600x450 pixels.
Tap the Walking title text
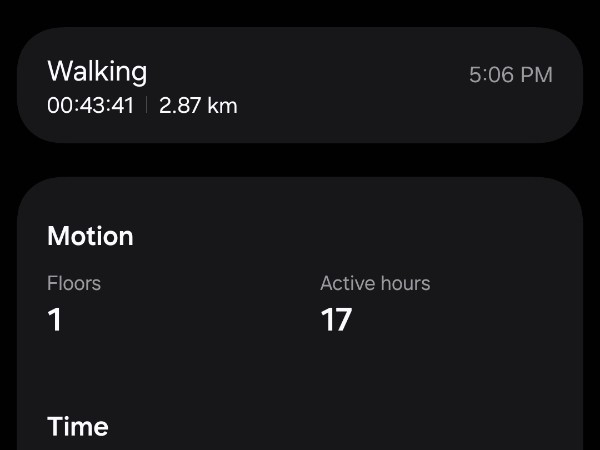(x=97, y=72)
